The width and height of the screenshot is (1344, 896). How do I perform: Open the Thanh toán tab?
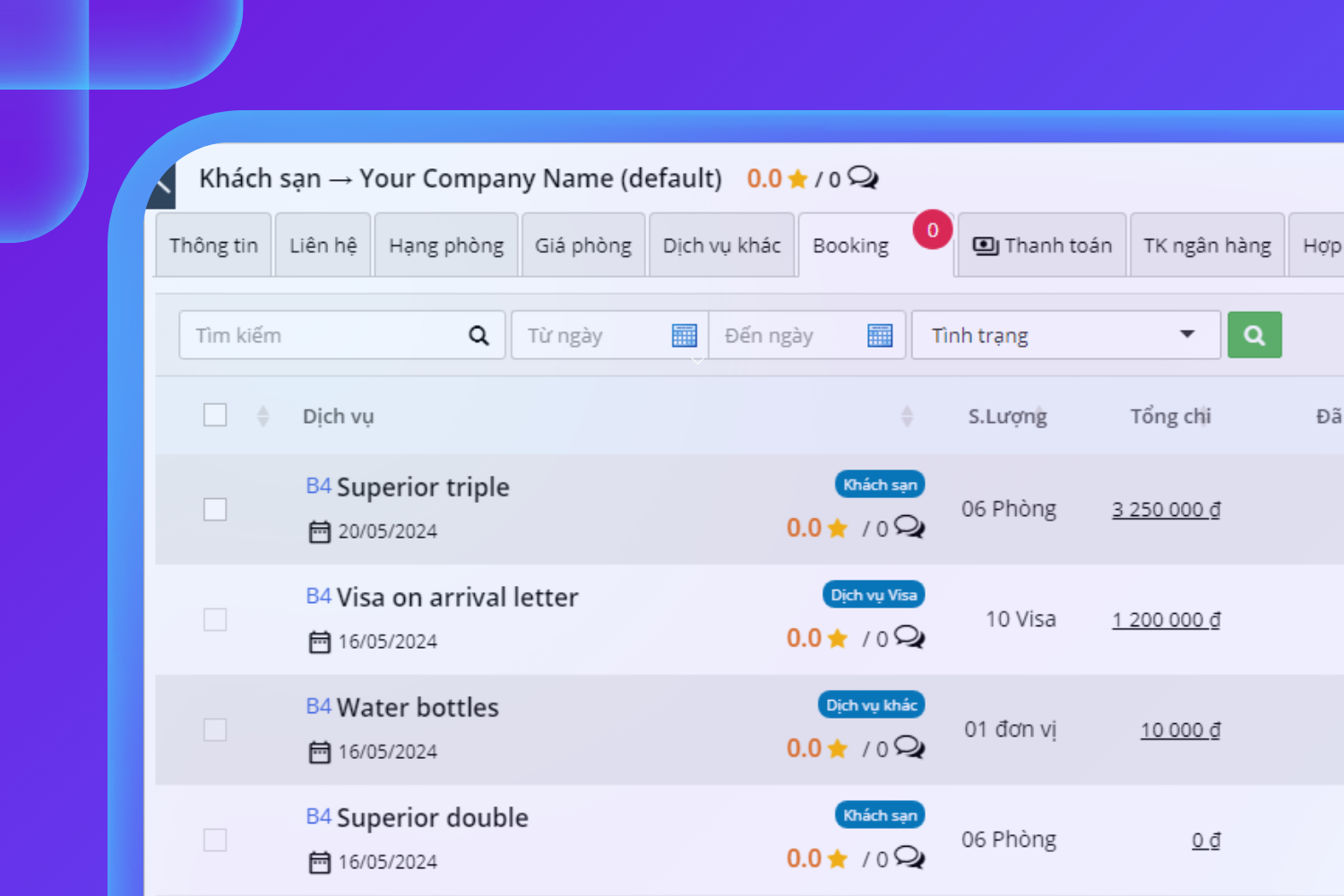[1042, 246]
